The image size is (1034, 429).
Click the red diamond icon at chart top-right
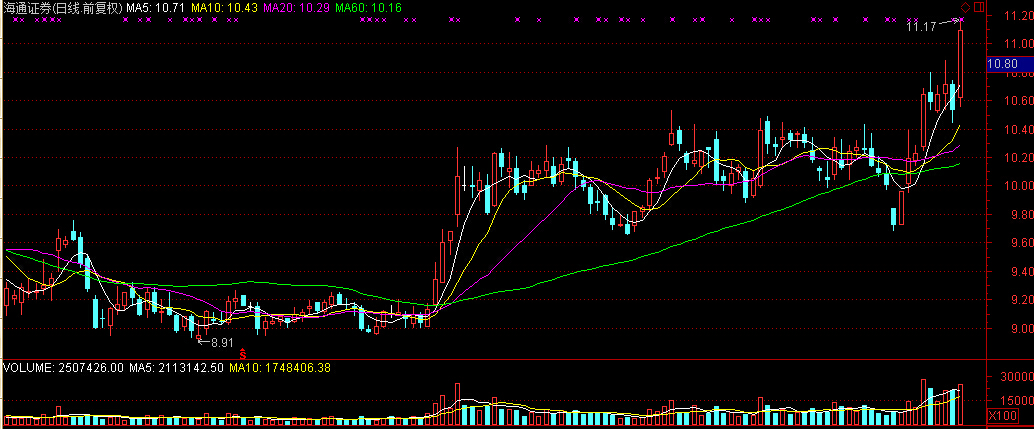click(965, 8)
